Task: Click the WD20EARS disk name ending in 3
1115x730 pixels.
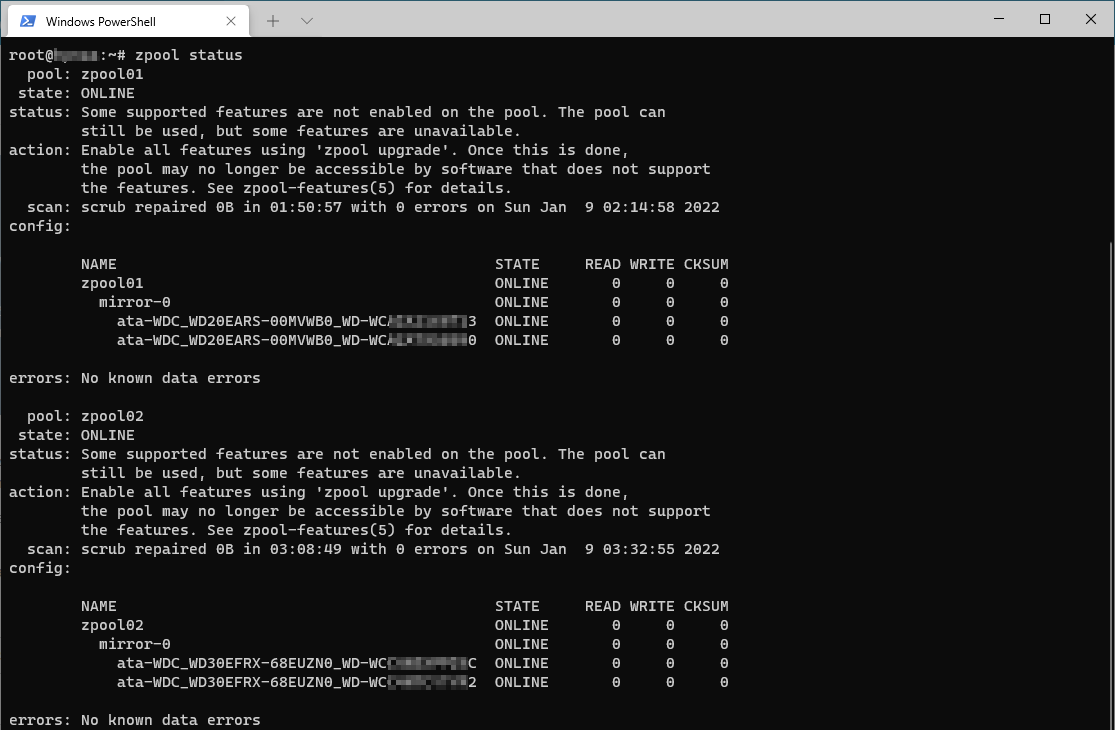Action: (296, 321)
